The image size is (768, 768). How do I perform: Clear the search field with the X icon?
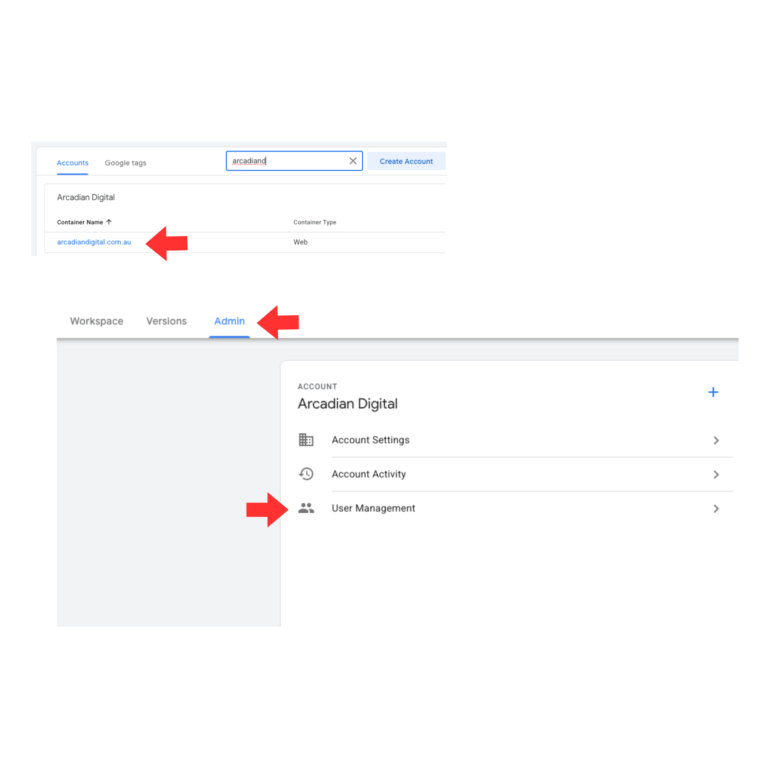(x=353, y=161)
